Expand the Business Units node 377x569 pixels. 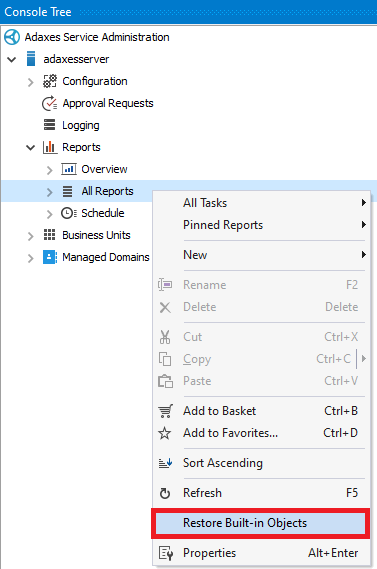(31, 236)
